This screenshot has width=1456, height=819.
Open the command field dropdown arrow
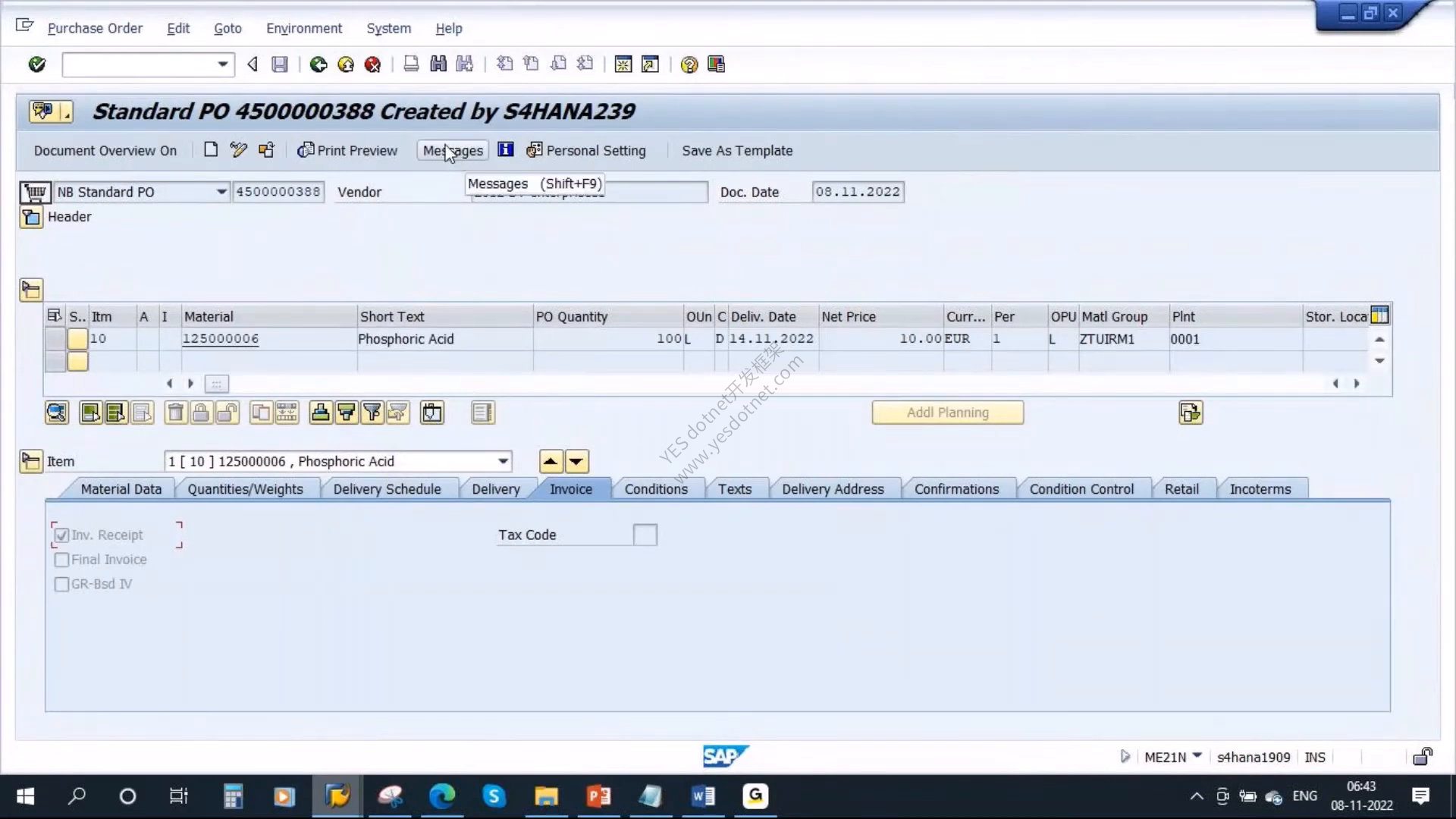coord(222,64)
